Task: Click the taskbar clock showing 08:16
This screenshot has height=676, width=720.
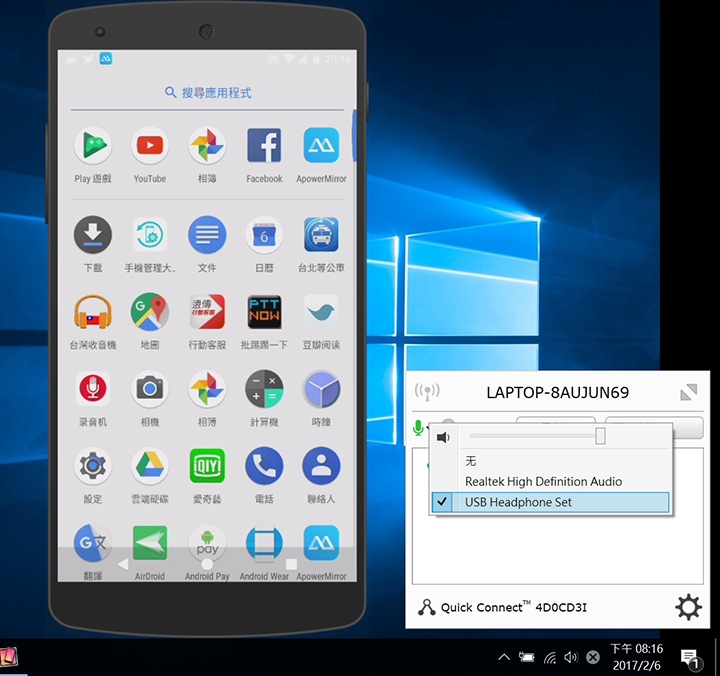Action: coord(636,657)
